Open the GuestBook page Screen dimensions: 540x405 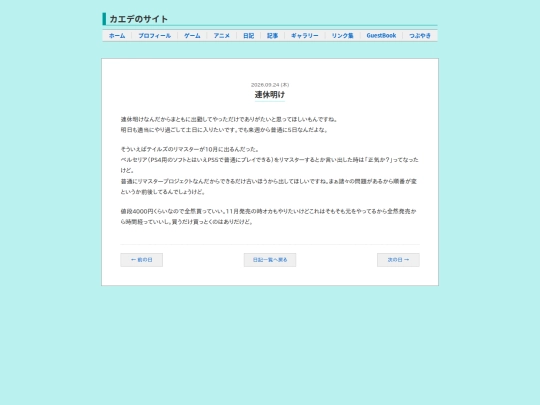tap(381, 35)
